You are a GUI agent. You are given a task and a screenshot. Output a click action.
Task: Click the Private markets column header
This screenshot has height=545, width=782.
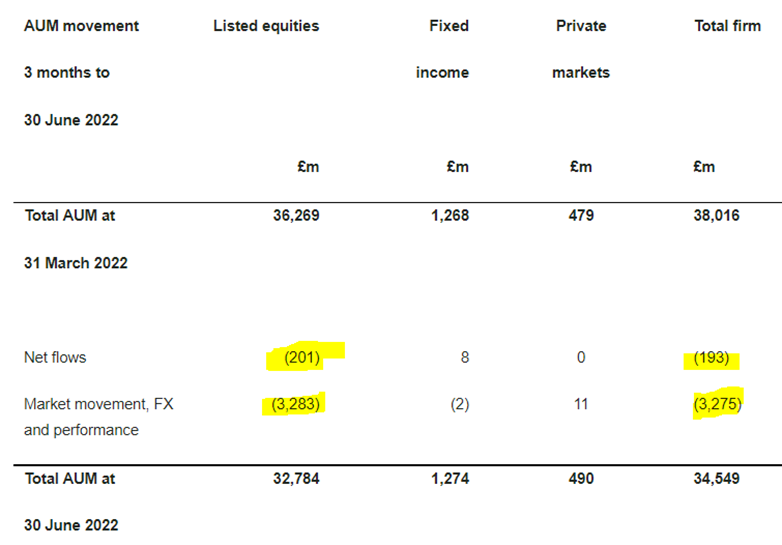pos(581,49)
